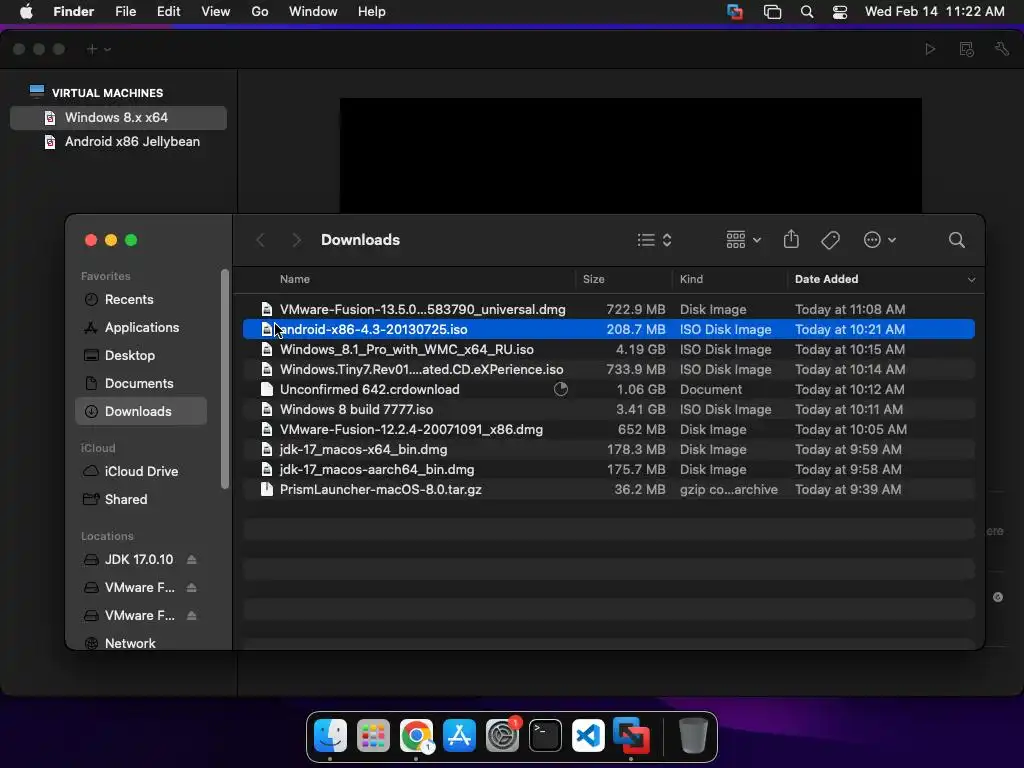Eject the JDK 17.0.10 volume

[191, 560]
